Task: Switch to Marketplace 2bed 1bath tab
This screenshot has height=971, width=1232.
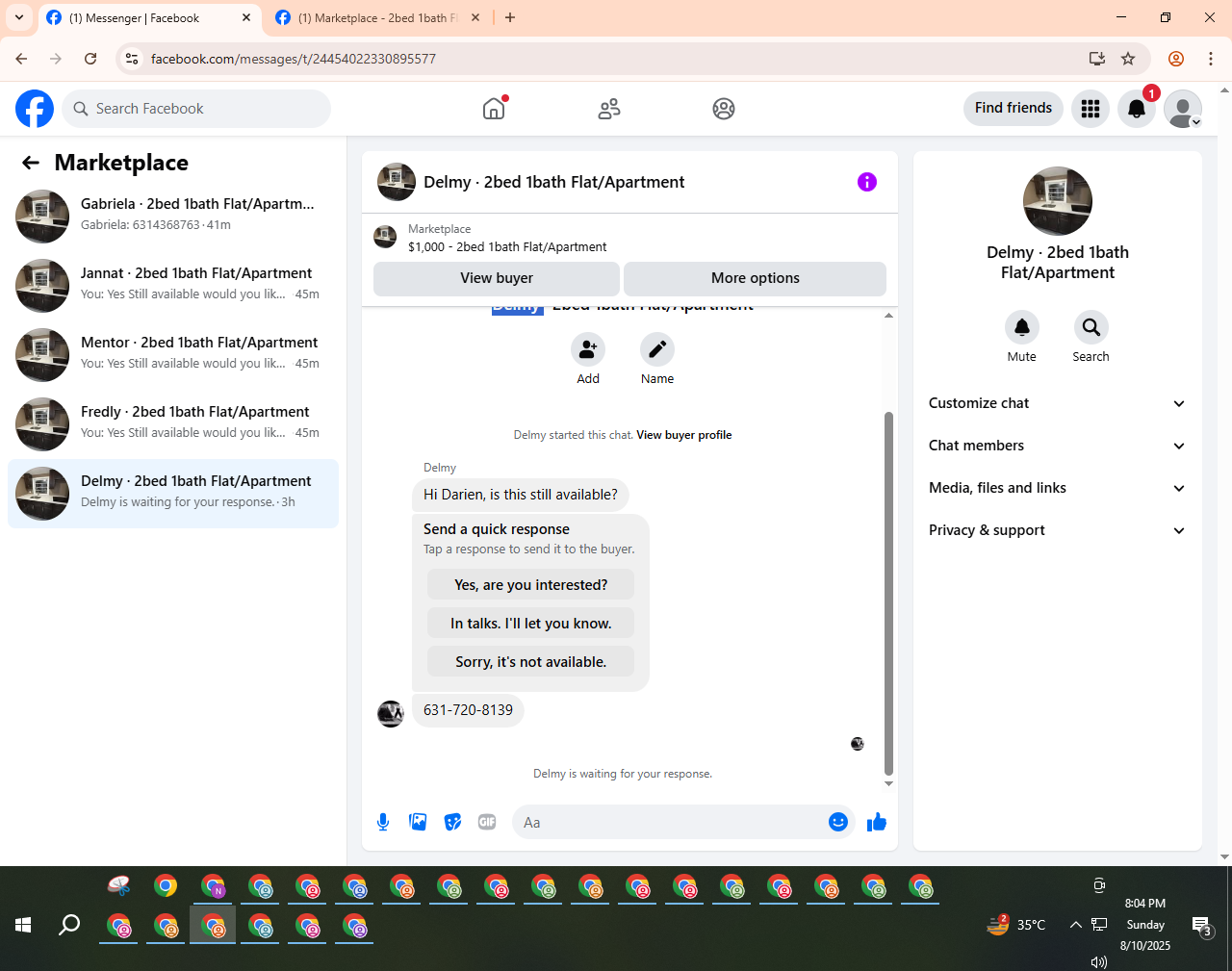Action: (x=377, y=18)
